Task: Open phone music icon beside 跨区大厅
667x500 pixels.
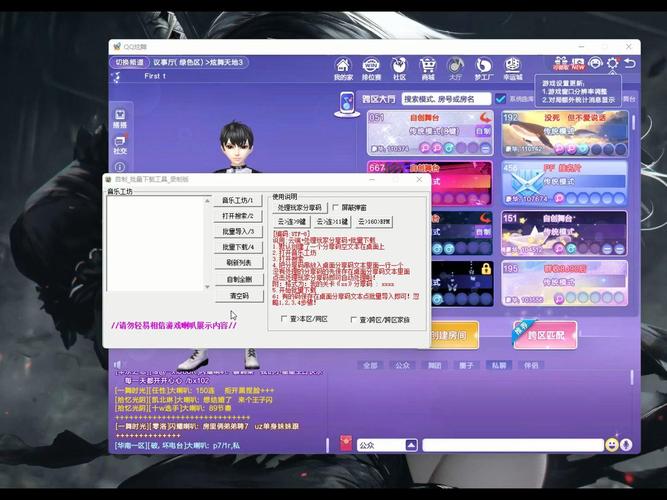Action: (347, 103)
